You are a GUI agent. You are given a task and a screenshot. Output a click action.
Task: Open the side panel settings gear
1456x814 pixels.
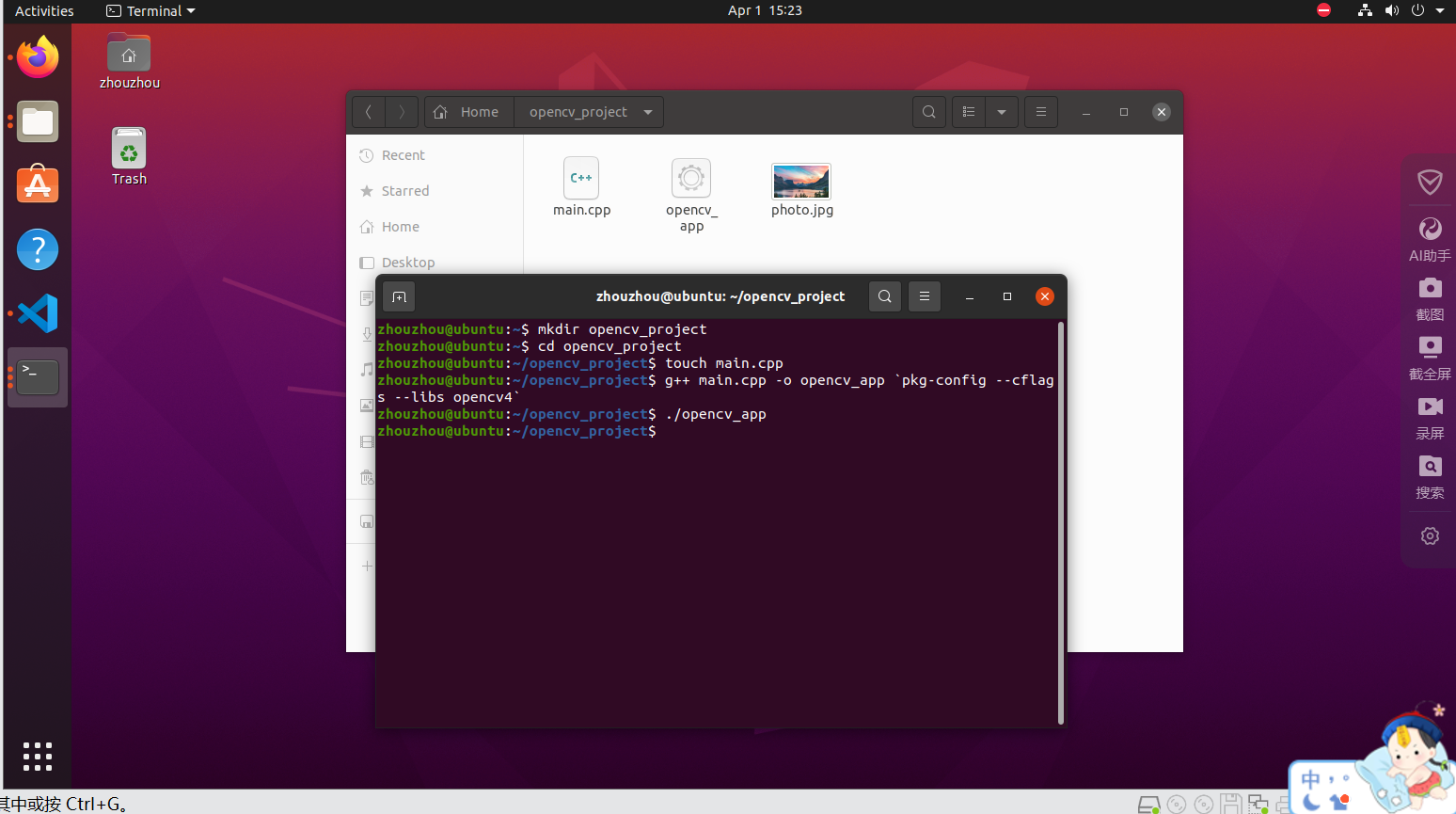(x=1430, y=535)
